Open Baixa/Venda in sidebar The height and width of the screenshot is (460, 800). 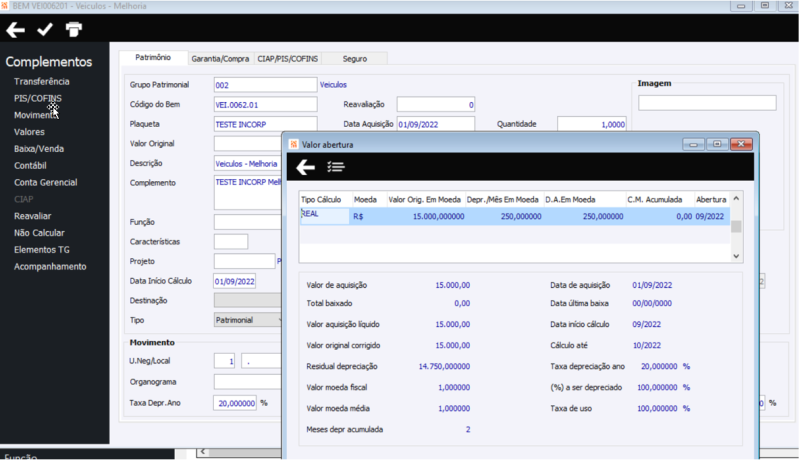(39, 149)
